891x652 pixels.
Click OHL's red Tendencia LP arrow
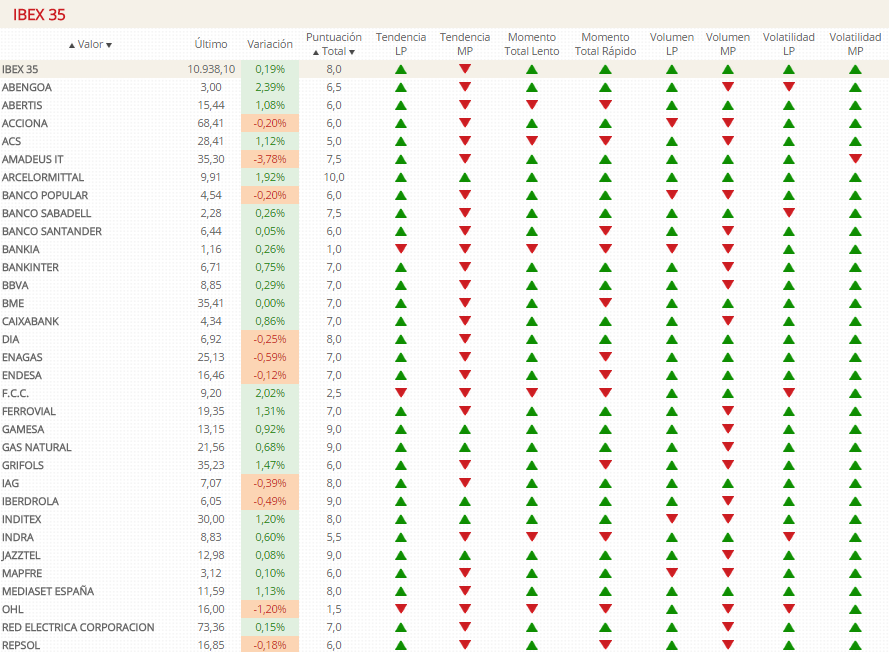click(x=401, y=608)
